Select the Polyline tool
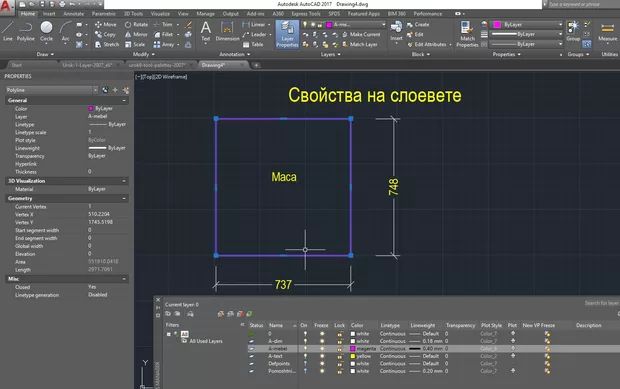The image size is (620, 389). (26, 31)
